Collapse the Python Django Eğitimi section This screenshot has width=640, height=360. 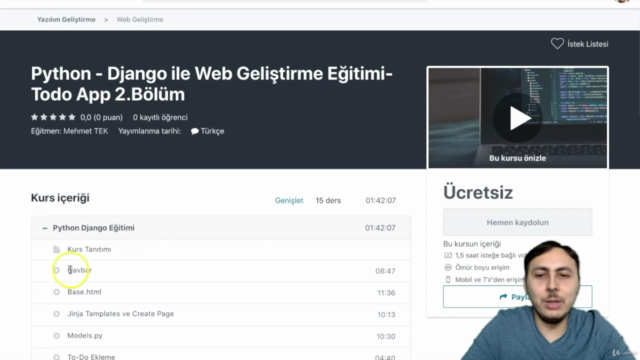45,228
